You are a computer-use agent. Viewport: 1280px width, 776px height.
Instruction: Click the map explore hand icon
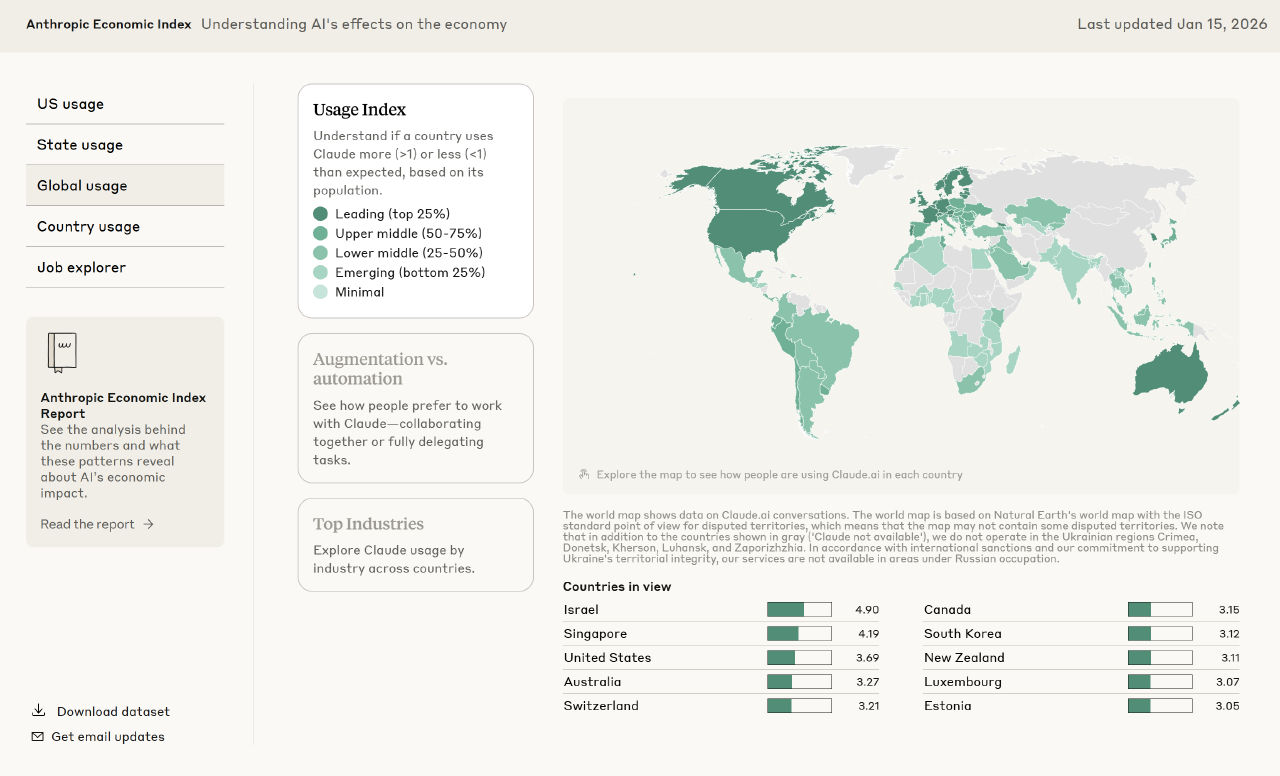tap(584, 475)
